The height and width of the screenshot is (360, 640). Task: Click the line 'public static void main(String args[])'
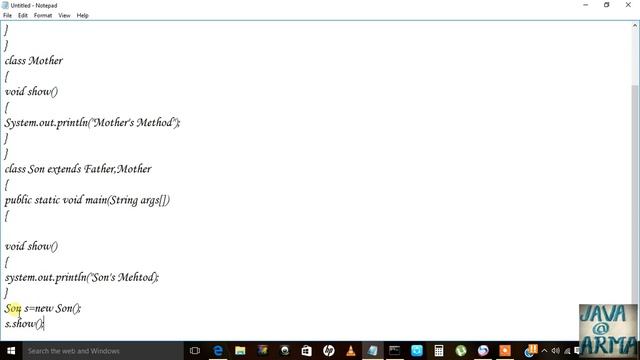click(x=87, y=200)
